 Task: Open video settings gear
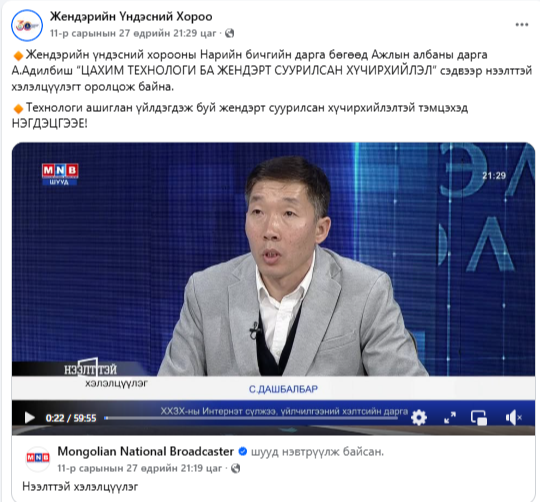(419, 418)
